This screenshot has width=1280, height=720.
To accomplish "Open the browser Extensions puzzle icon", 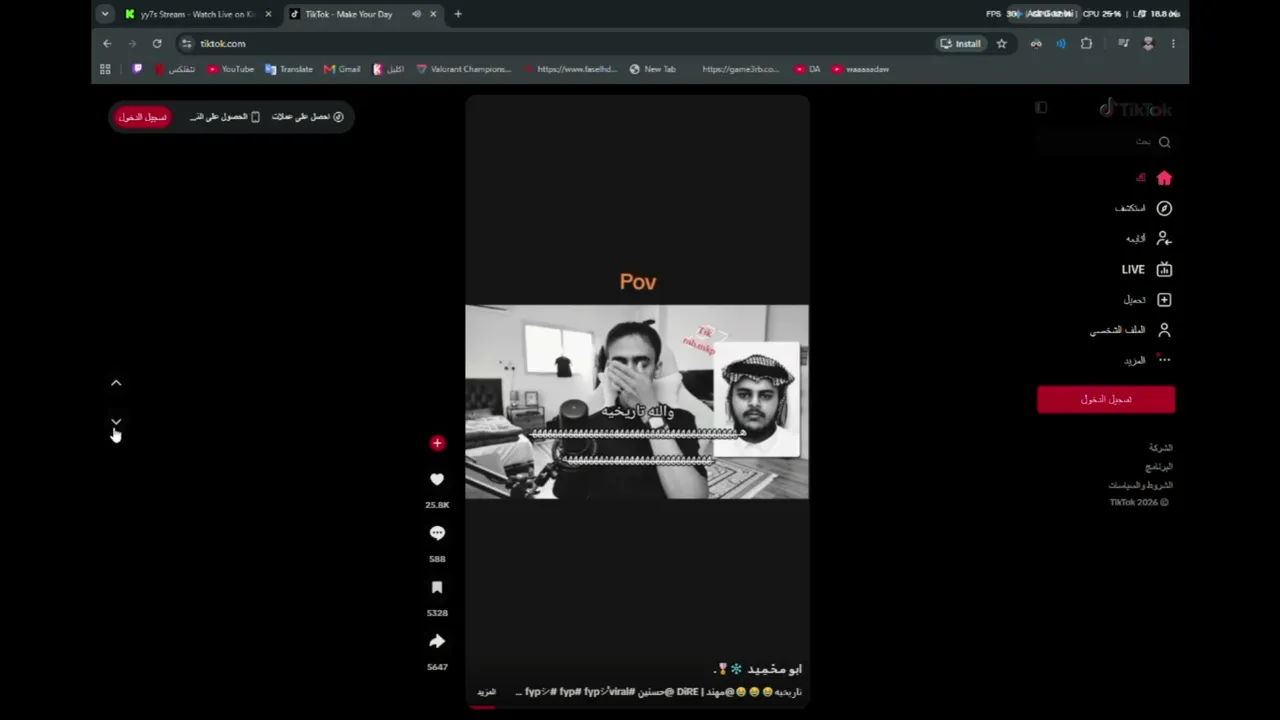I will coord(1086,43).
